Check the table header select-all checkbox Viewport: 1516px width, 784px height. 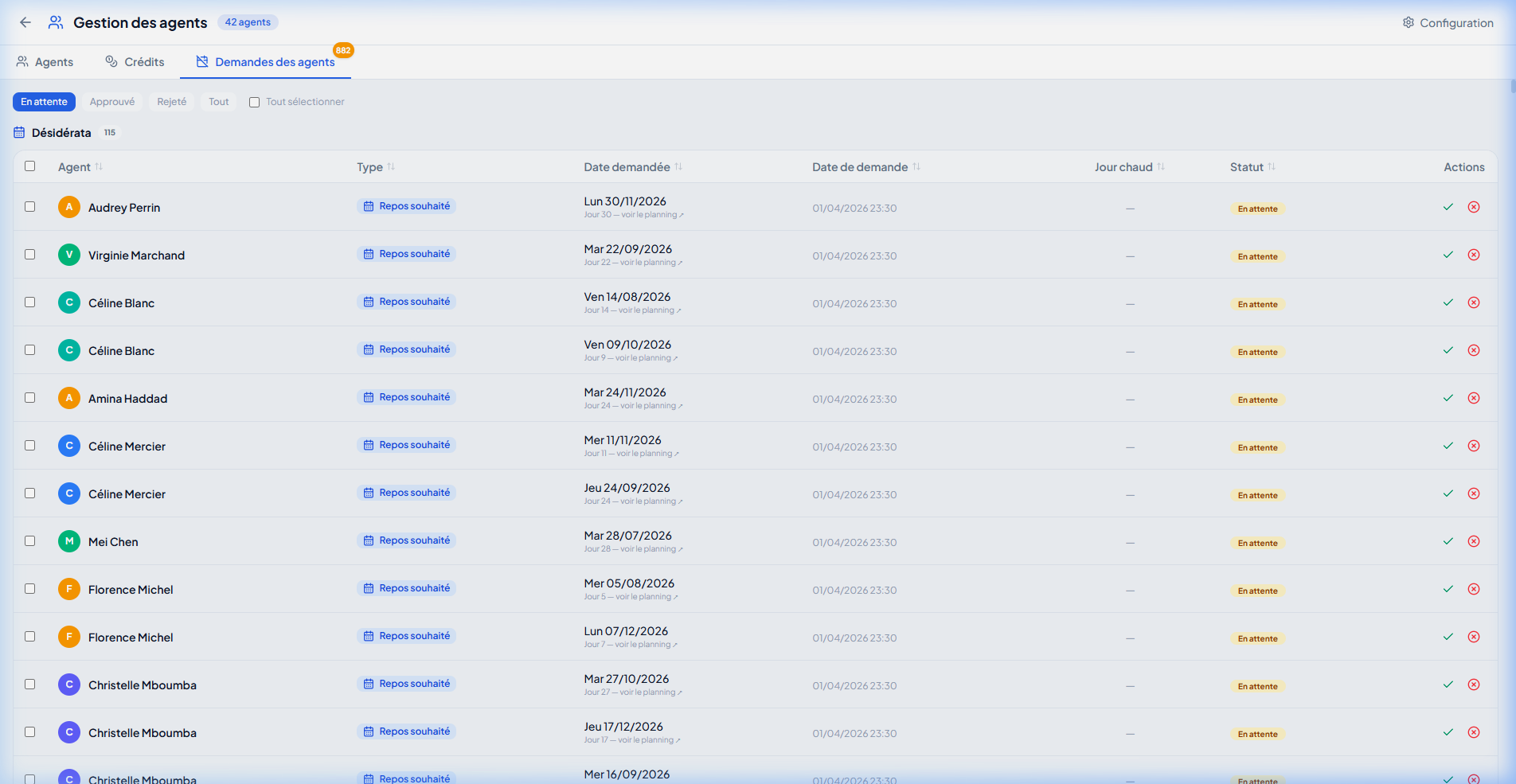29,166
